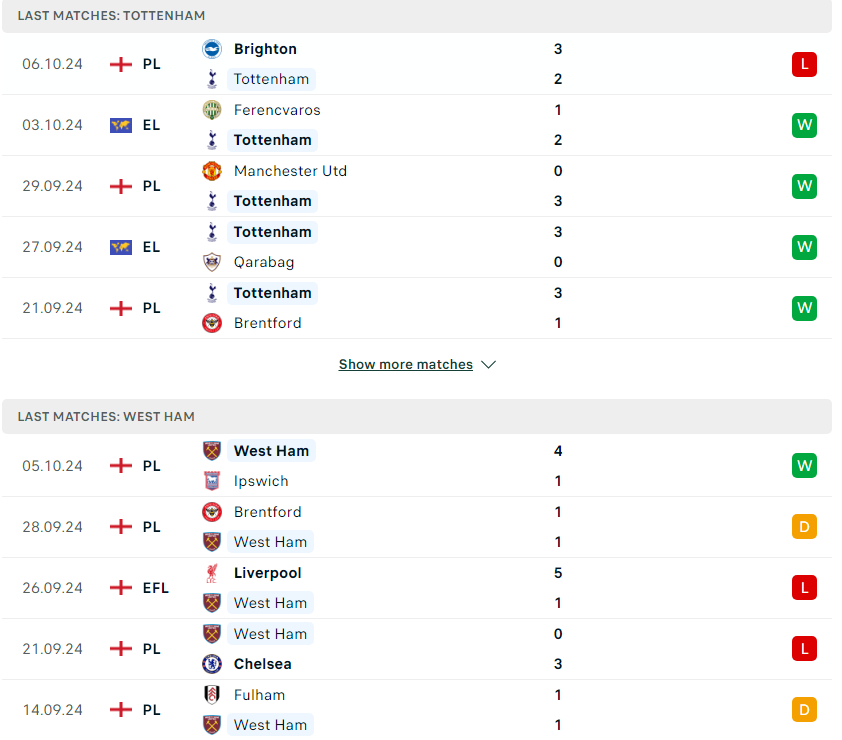
Task: Click the Ipswich club crest icon
Action: pyautogui.click(x=212, y=481)
